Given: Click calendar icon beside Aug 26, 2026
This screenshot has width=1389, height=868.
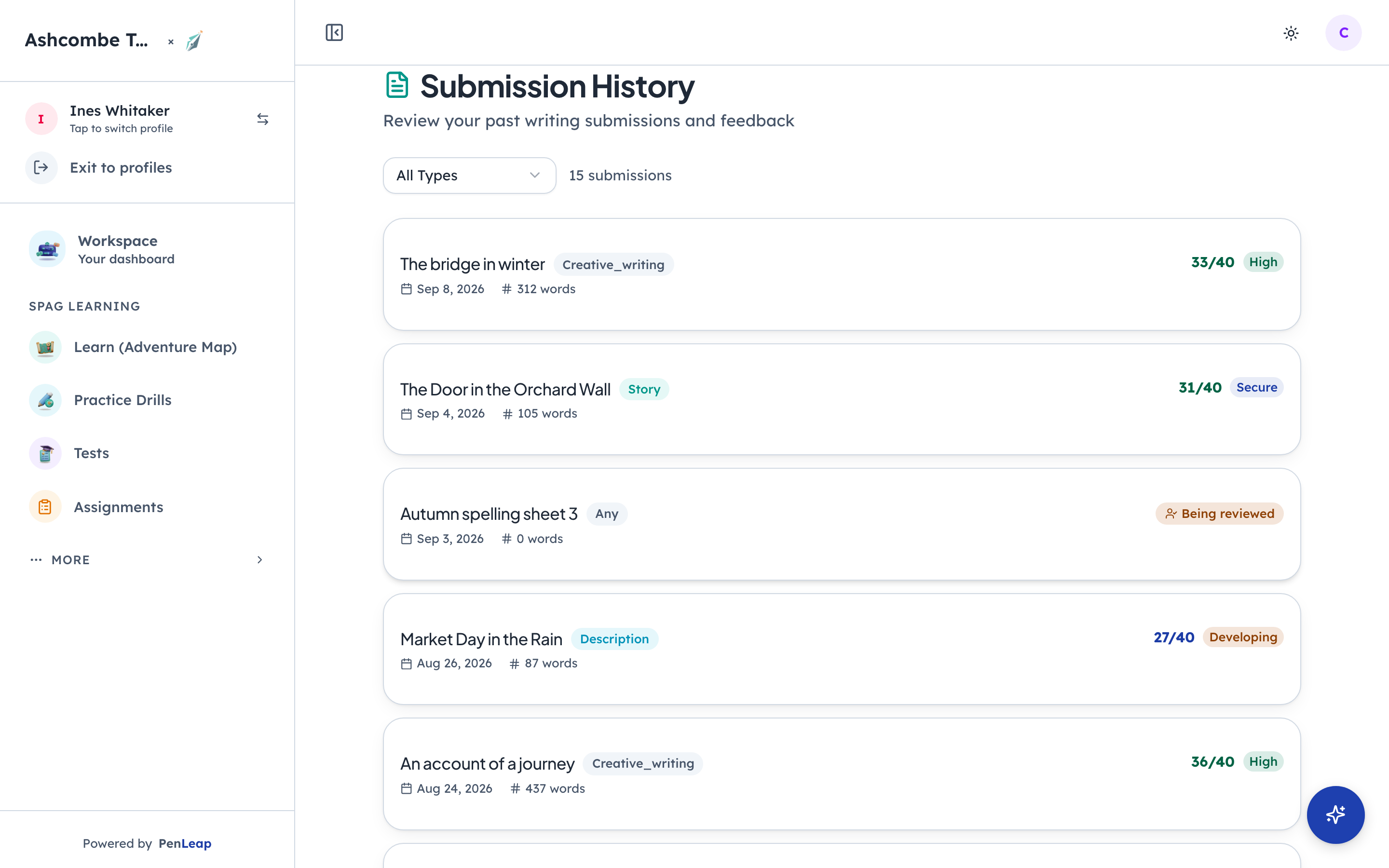Looking at the screenshot, I should 407,664.
